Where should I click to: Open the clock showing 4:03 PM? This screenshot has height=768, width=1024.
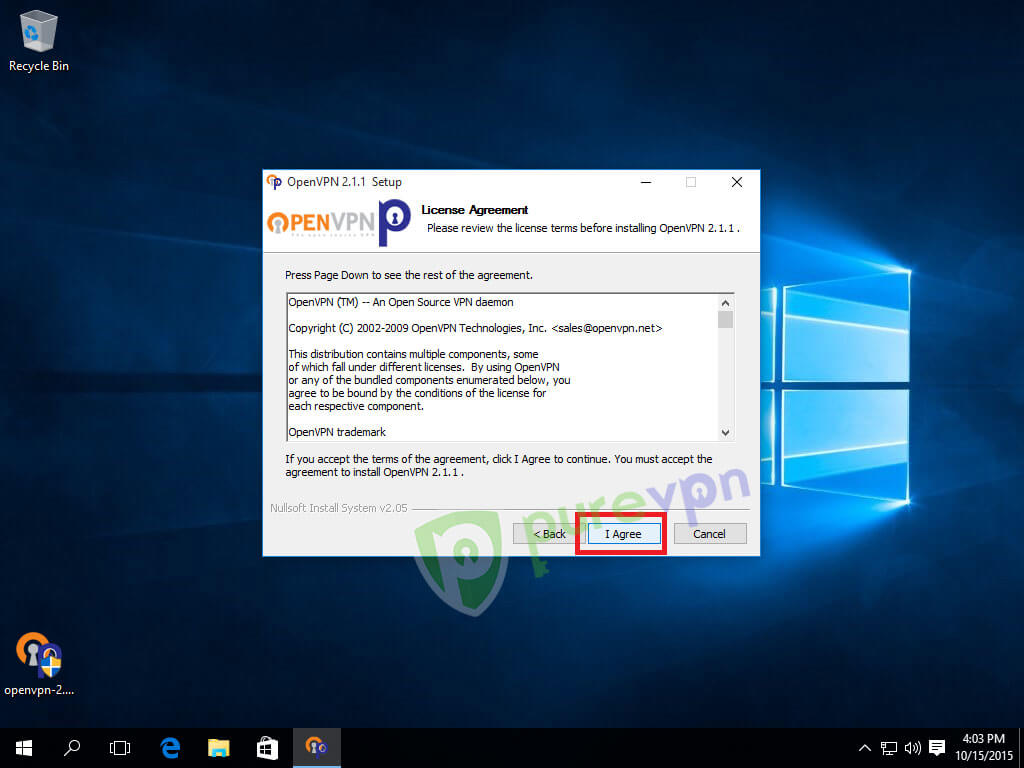point(984,748)
